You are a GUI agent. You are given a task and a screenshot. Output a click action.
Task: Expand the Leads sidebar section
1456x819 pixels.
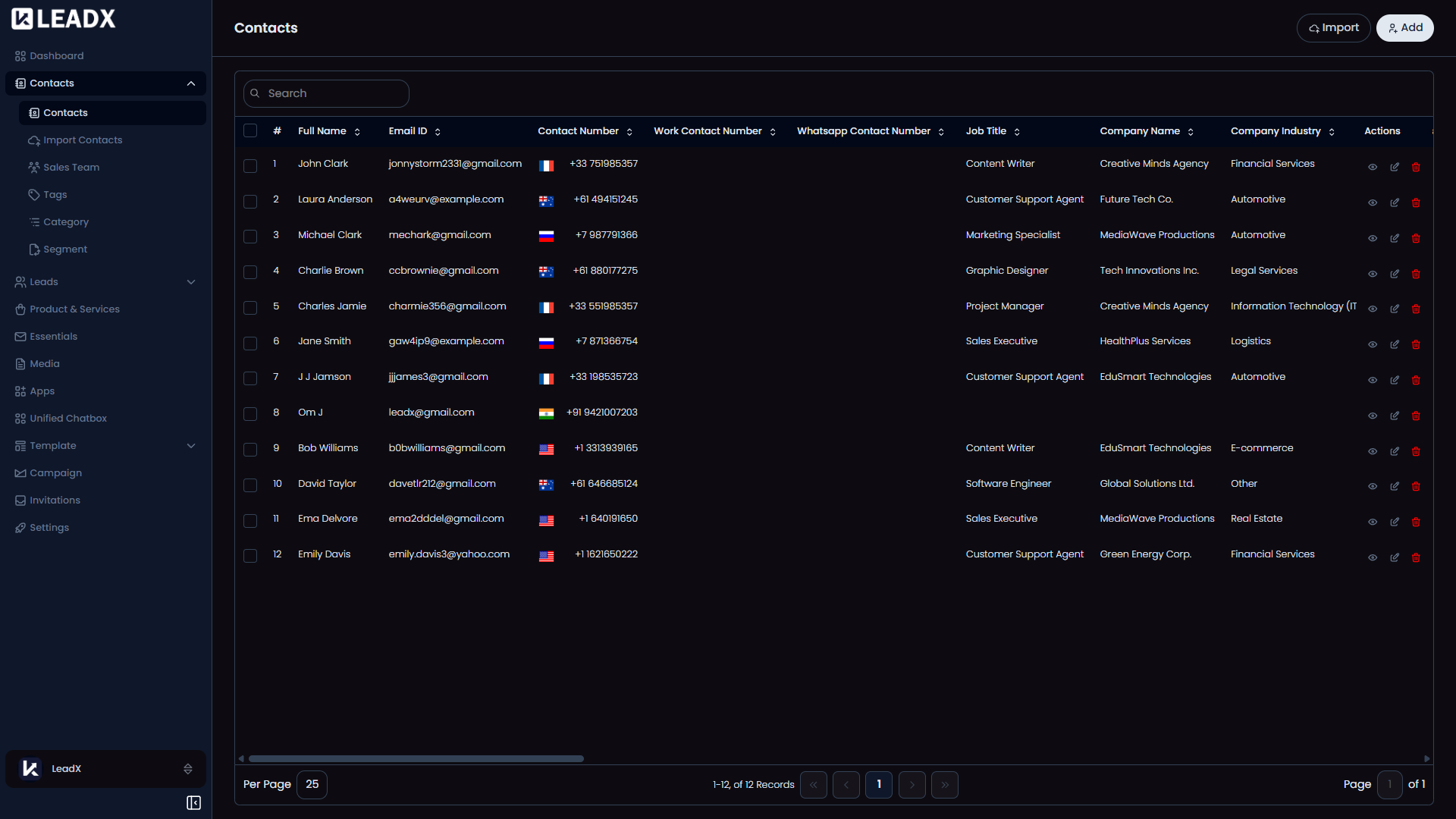191,281
